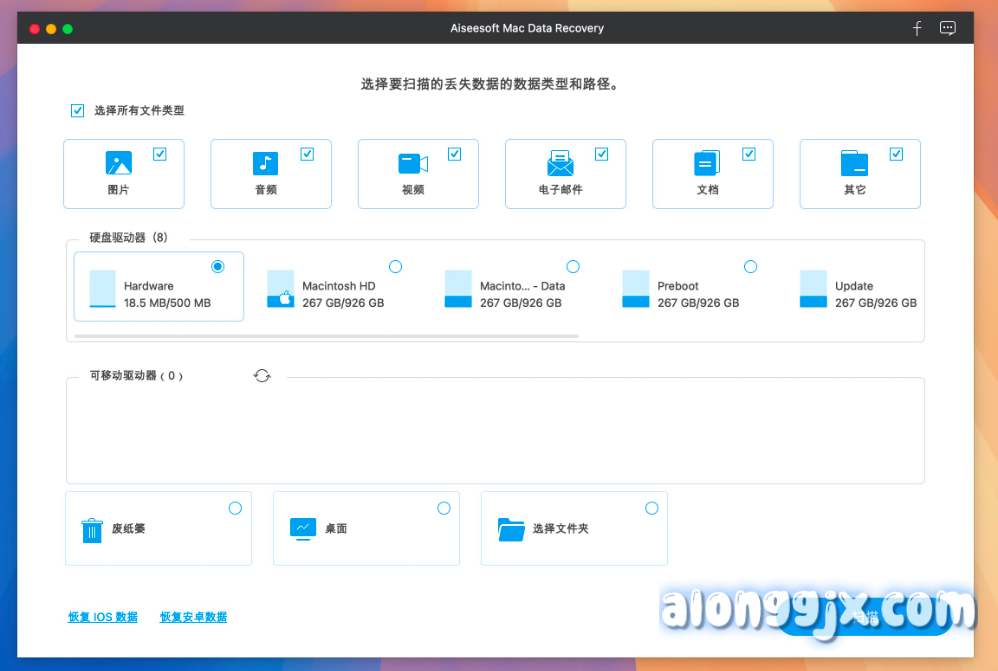Click the 音频 (audio) music note icon

click(265, 163)
